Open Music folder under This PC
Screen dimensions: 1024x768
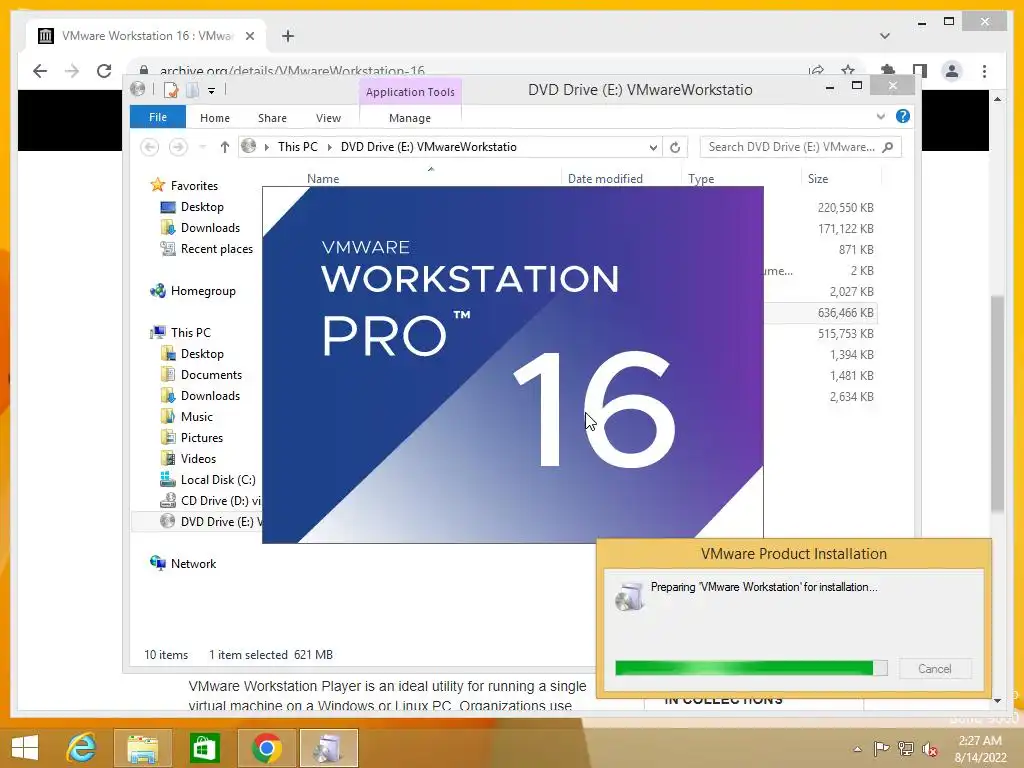coord(197,417)
